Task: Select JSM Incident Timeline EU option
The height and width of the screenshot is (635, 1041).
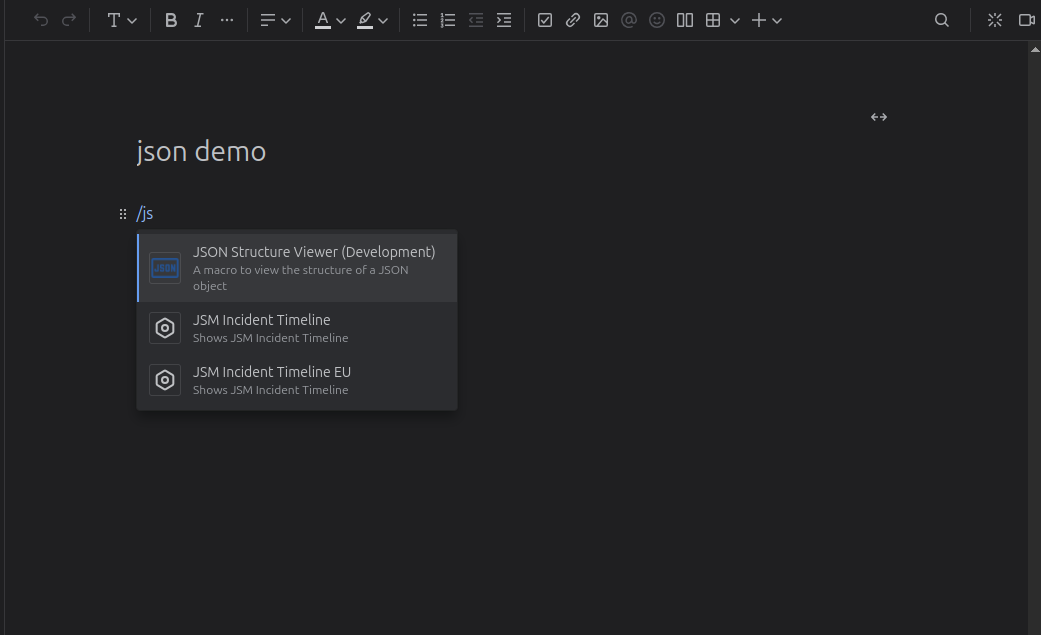Action: coord(297,380)
